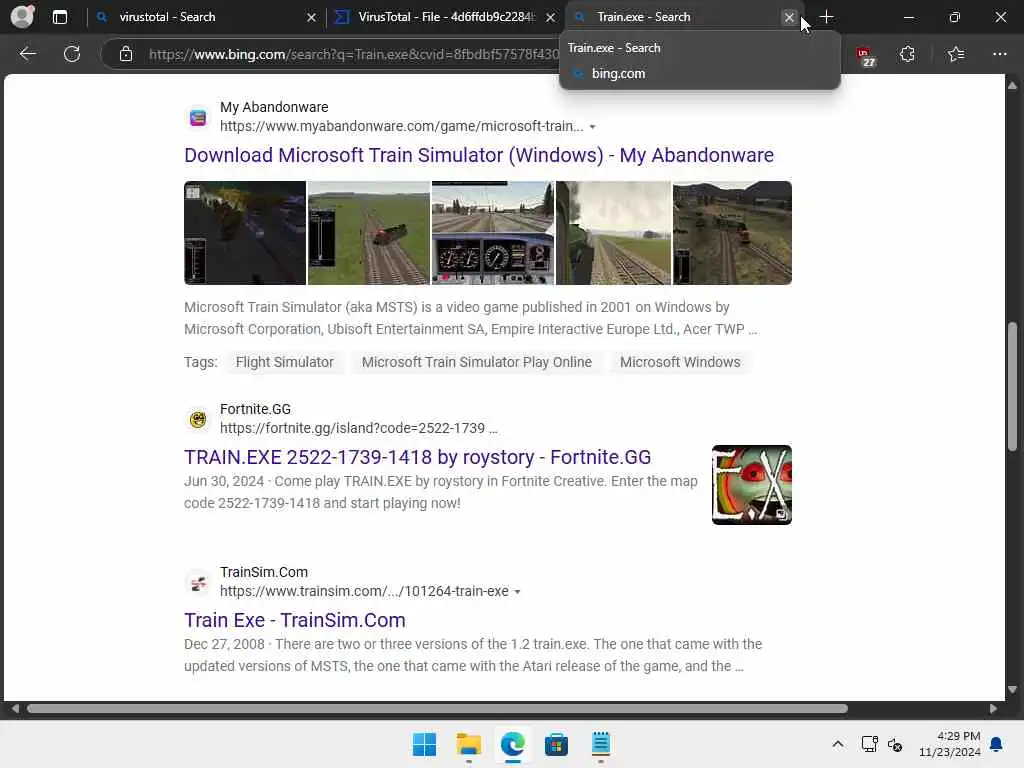Screen dimensions: 1024x768
Task: View site information lock icon
Action: coord(126,54)
